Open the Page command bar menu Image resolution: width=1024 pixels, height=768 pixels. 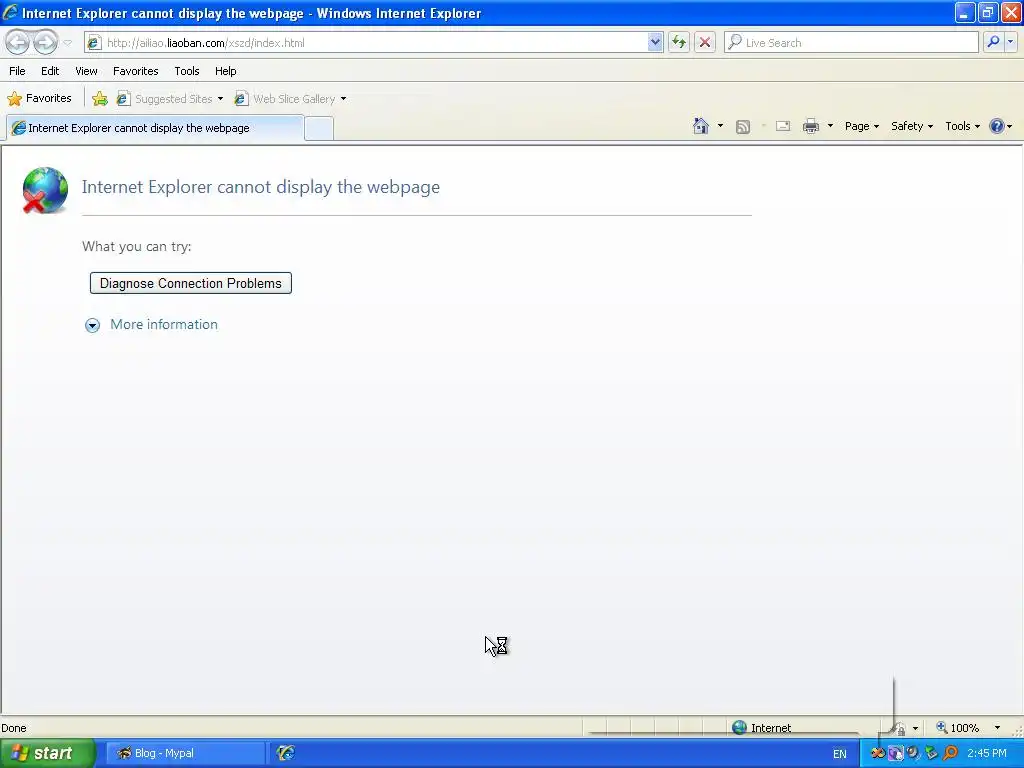pyautogui.click(x=861, y=126)
